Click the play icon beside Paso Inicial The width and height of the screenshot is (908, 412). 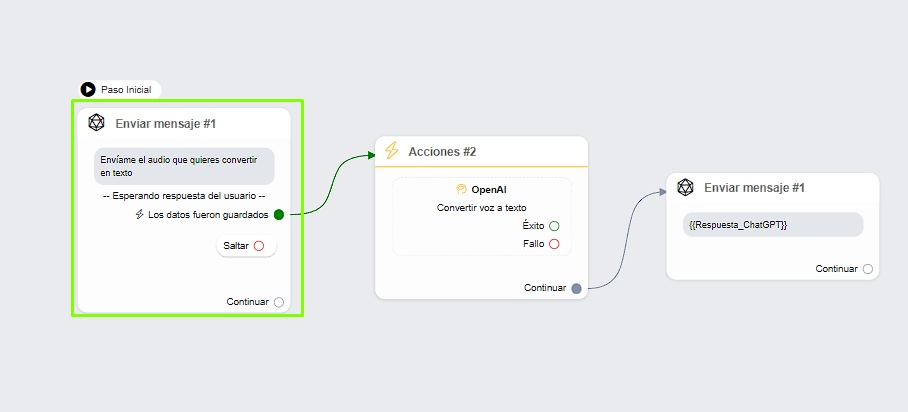click(88, 89)
